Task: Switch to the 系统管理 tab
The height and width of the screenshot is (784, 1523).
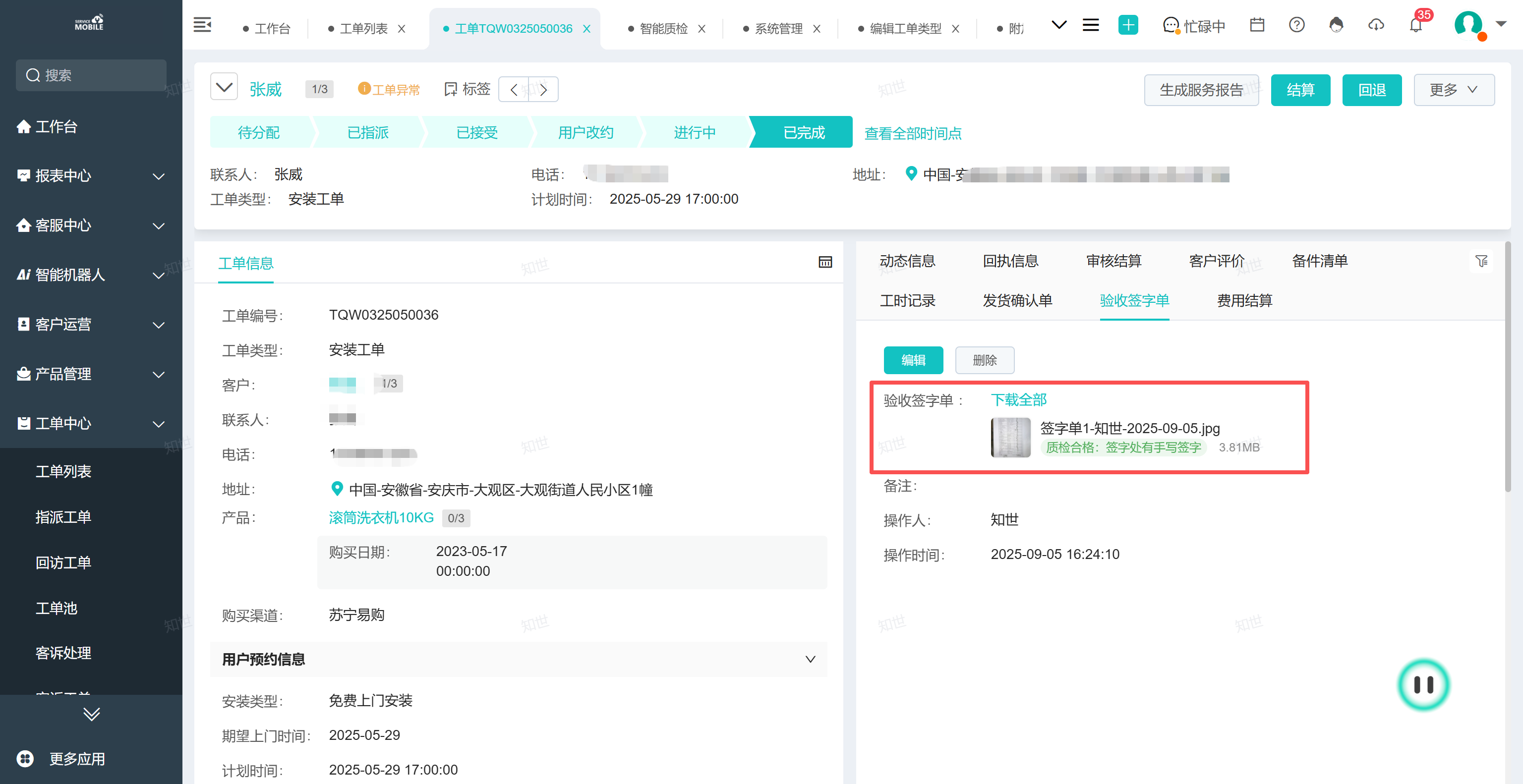Action: coord(773,28)
